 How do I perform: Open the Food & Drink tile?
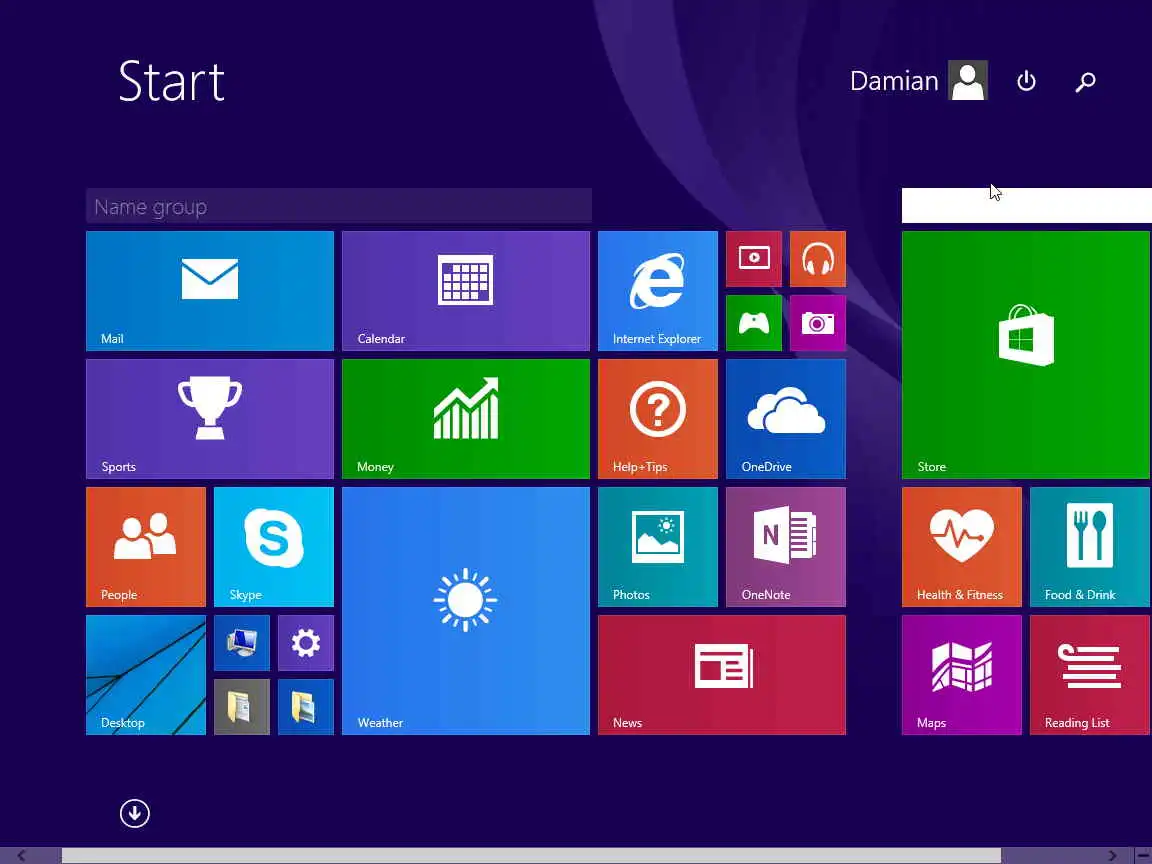(1090, 547)
